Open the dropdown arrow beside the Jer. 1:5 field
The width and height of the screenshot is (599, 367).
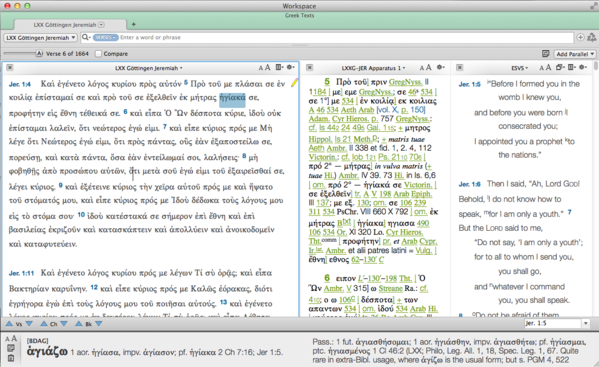pyautogui.click(x=586, y=323)
